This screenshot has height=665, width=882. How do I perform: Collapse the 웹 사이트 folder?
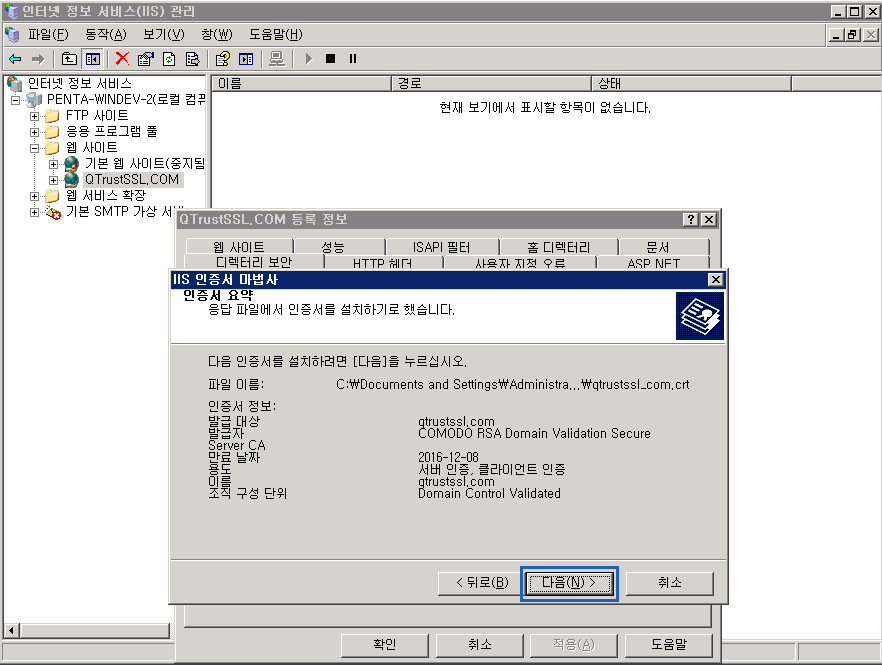(34, 148)
